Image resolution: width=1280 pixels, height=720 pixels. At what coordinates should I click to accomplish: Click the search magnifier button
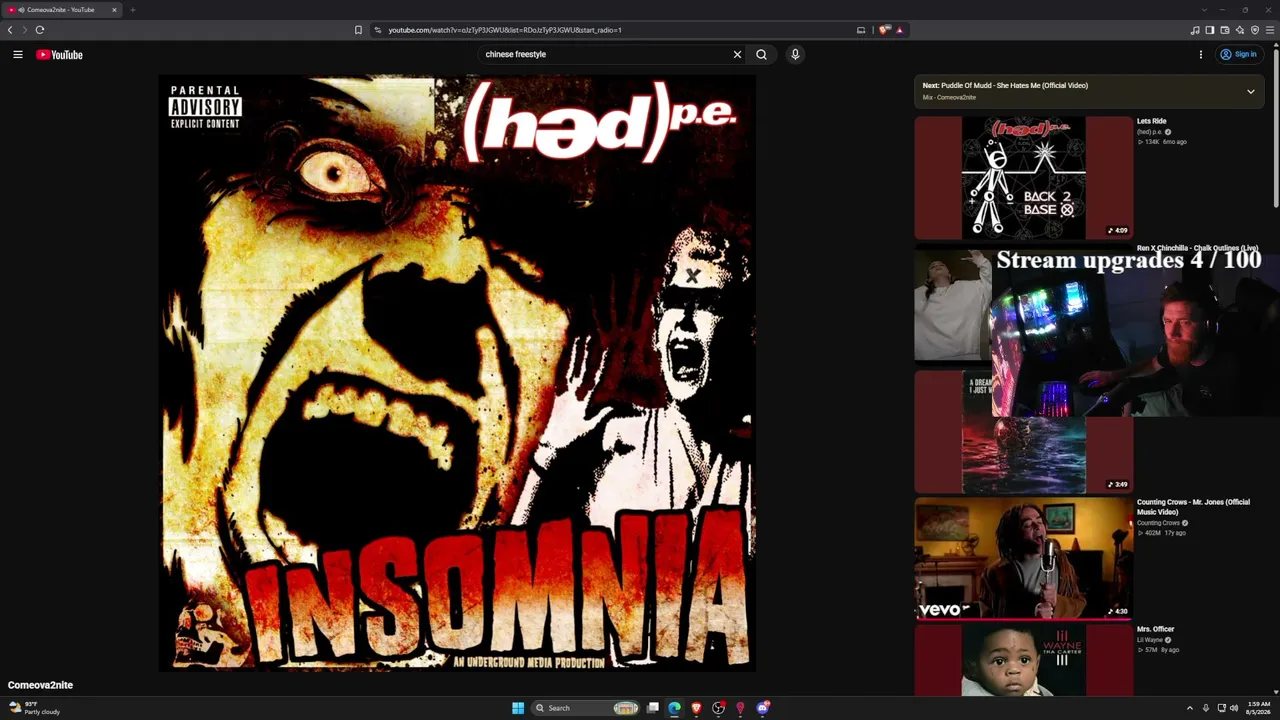coord(761,55)
